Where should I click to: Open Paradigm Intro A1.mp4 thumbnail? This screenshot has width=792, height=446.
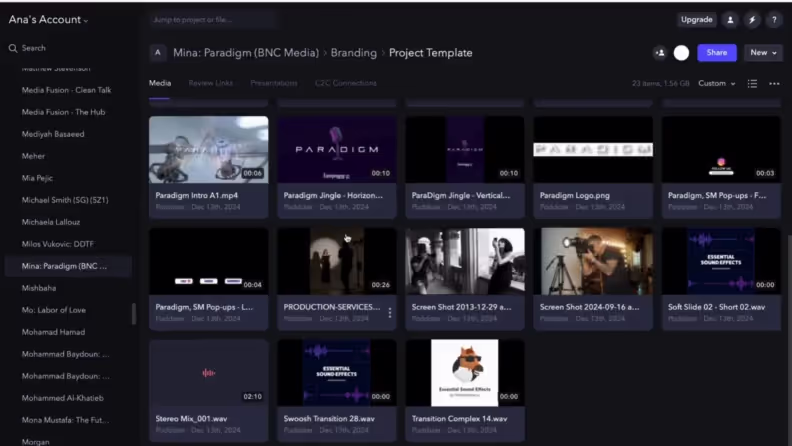[x=209, y=150]
